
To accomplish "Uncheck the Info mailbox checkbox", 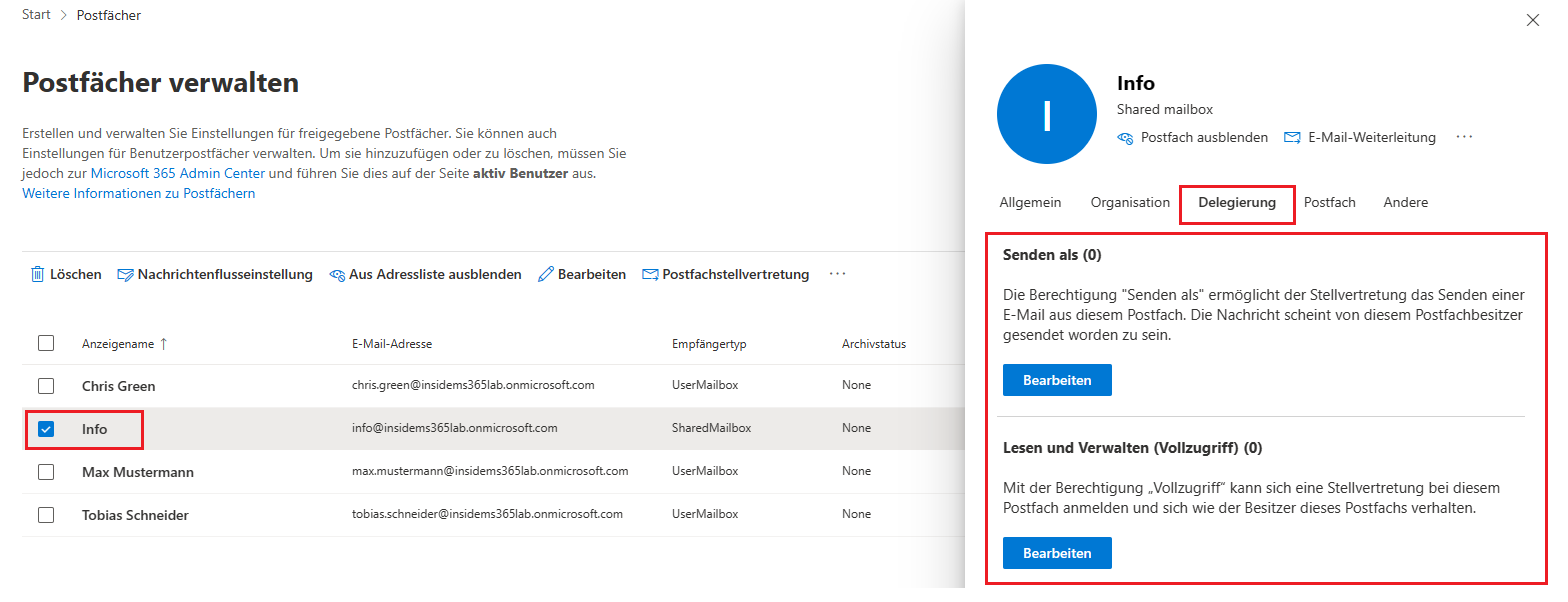I will [46, 429].
